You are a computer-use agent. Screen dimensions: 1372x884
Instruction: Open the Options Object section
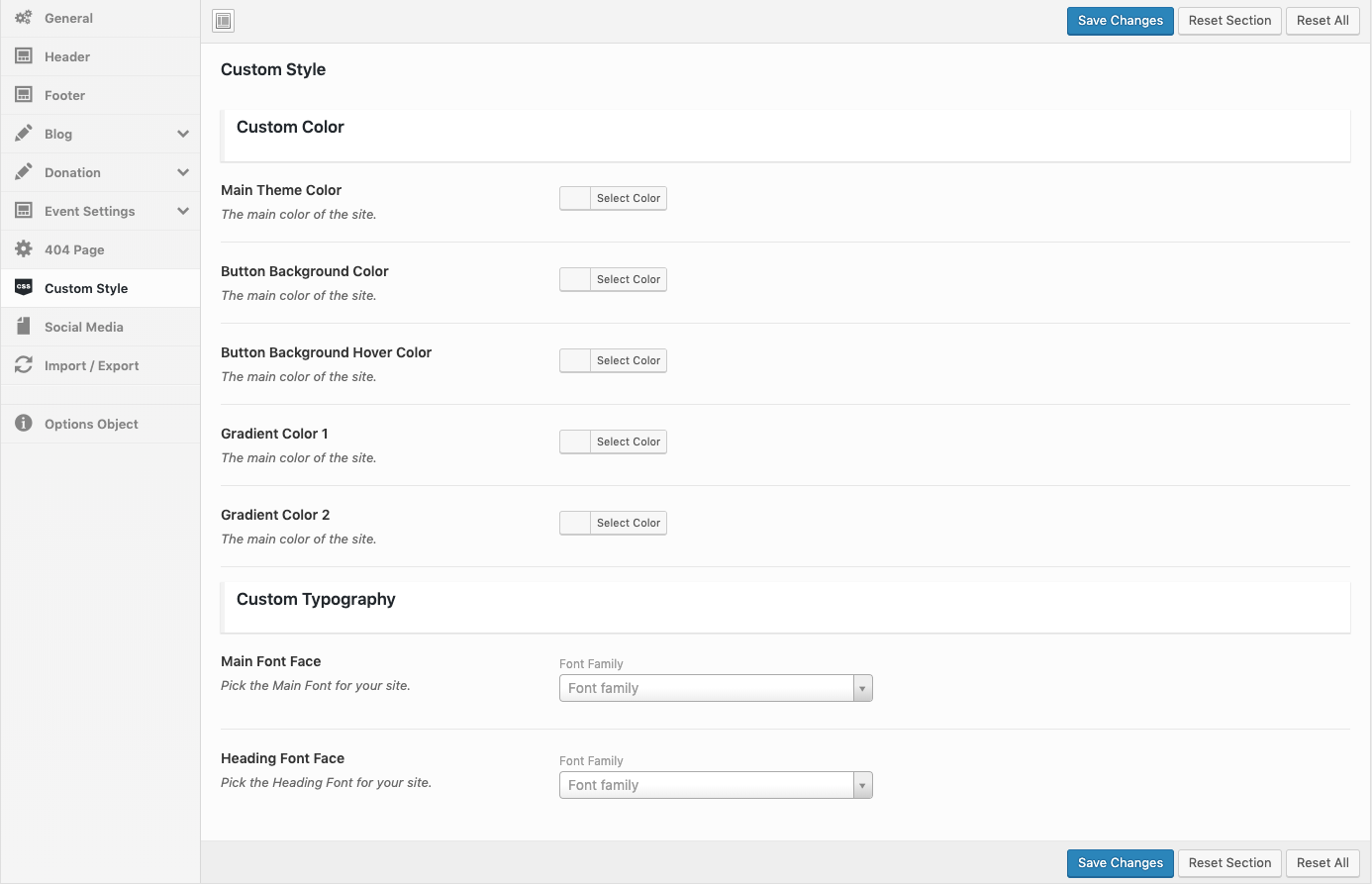point(100,424)
